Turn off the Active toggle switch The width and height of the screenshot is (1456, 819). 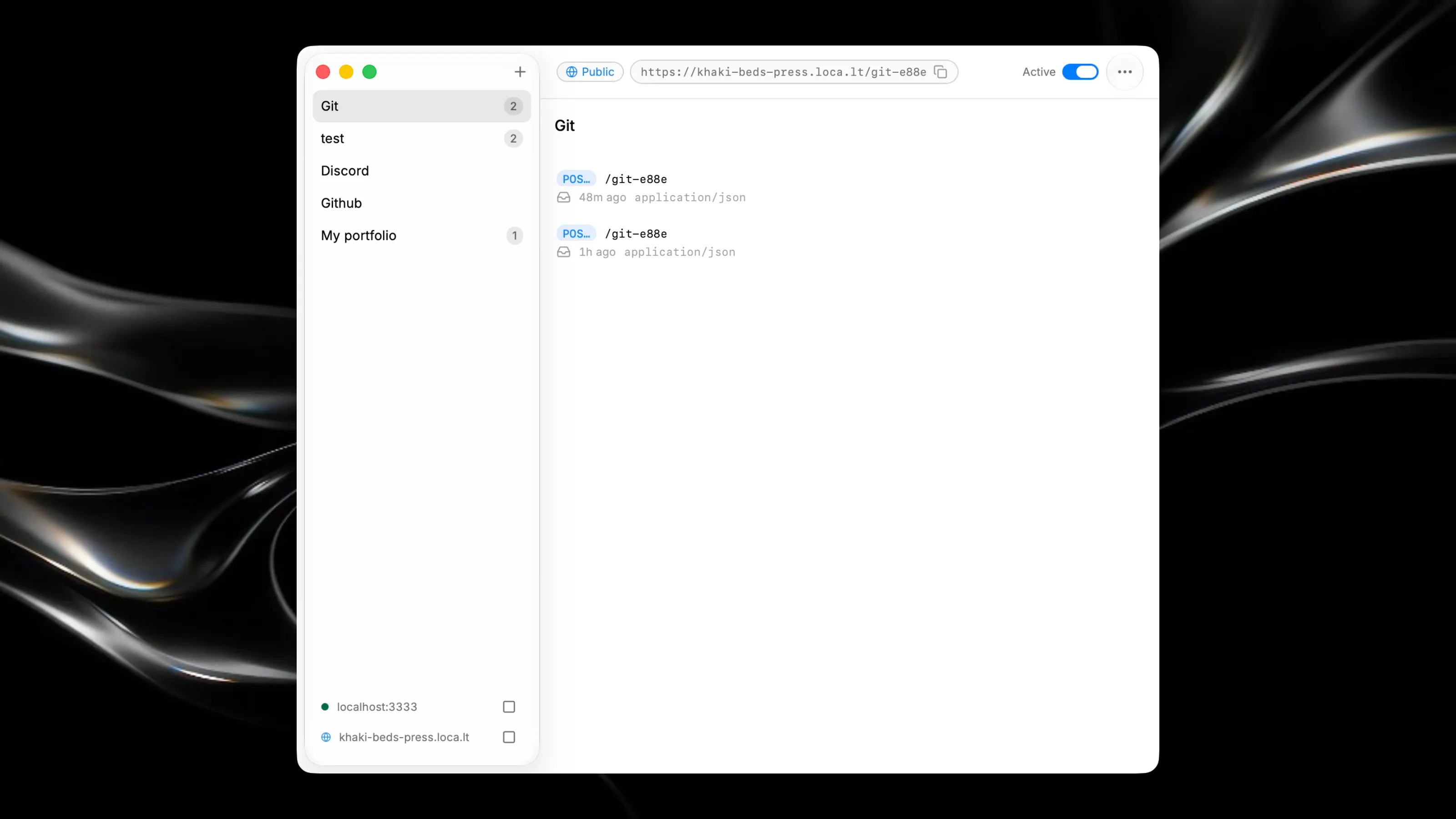coord(1080,72)
